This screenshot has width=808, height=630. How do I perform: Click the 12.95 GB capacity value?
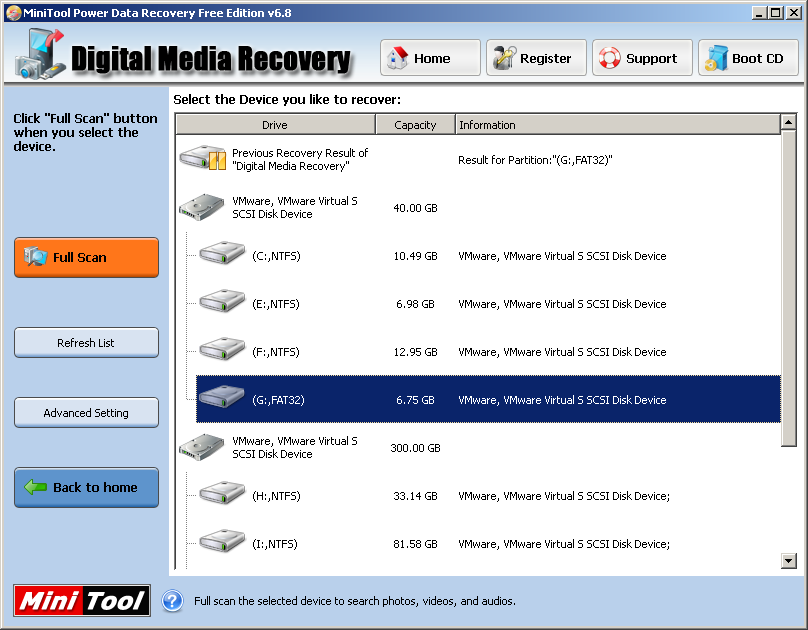[415, 352]
